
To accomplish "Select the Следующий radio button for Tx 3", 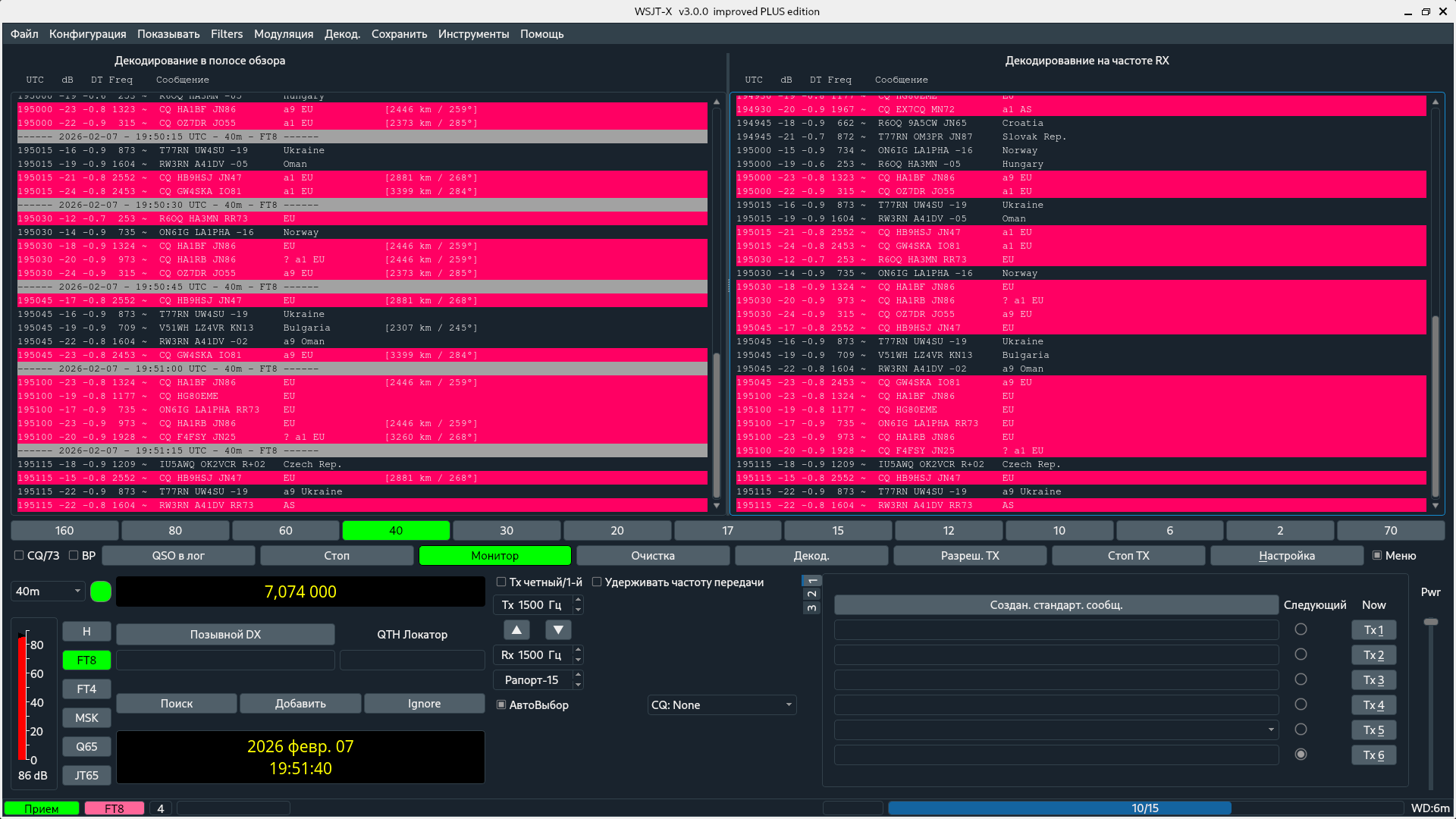I will tap(1301, 679).
